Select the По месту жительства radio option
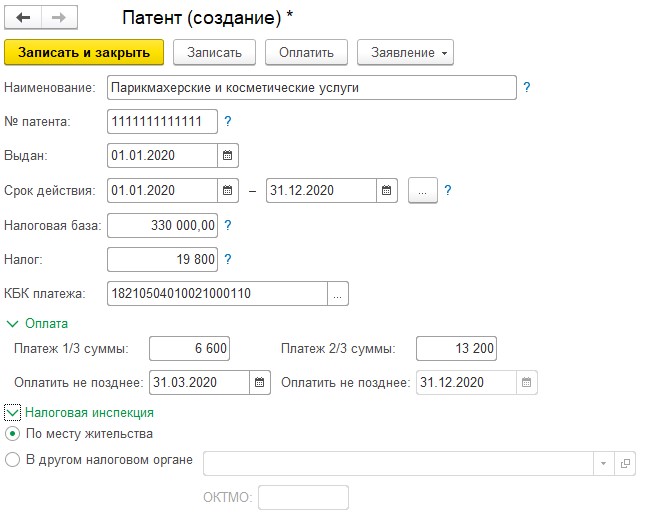646x516 pixels. 12,434
